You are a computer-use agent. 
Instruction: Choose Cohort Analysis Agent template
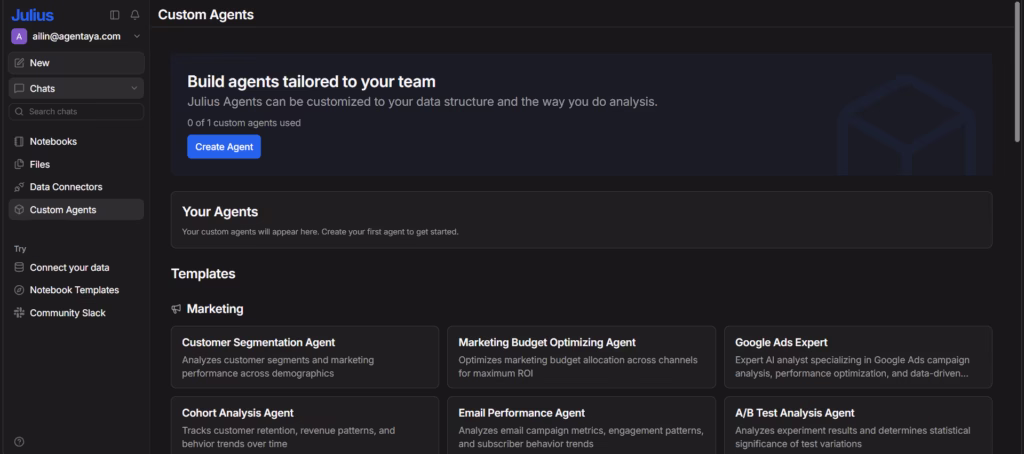click(x=305, y=425)
